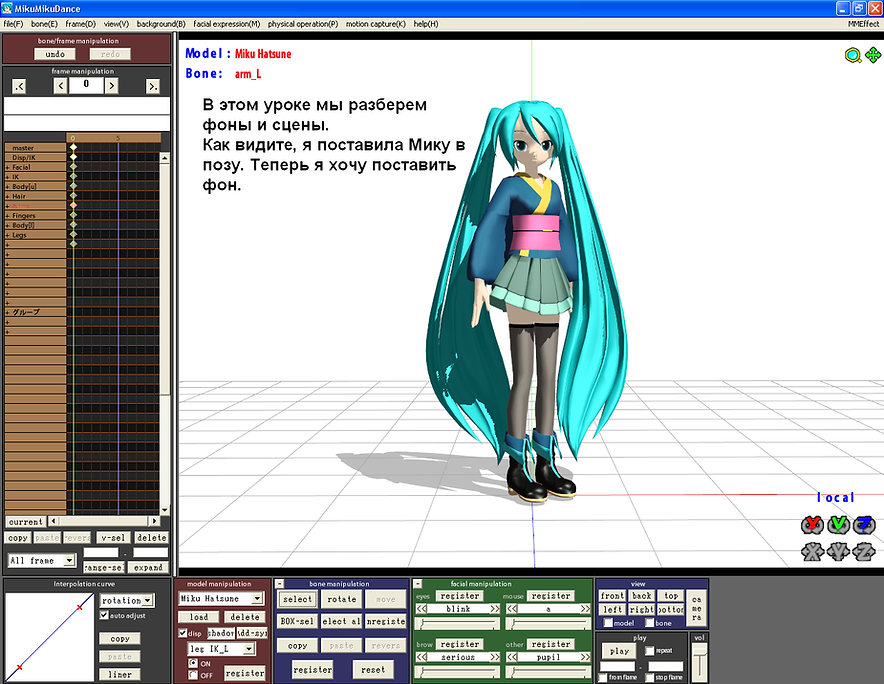Select the IK OFF radio button
884x684 pixels.
tap(193, 674)
